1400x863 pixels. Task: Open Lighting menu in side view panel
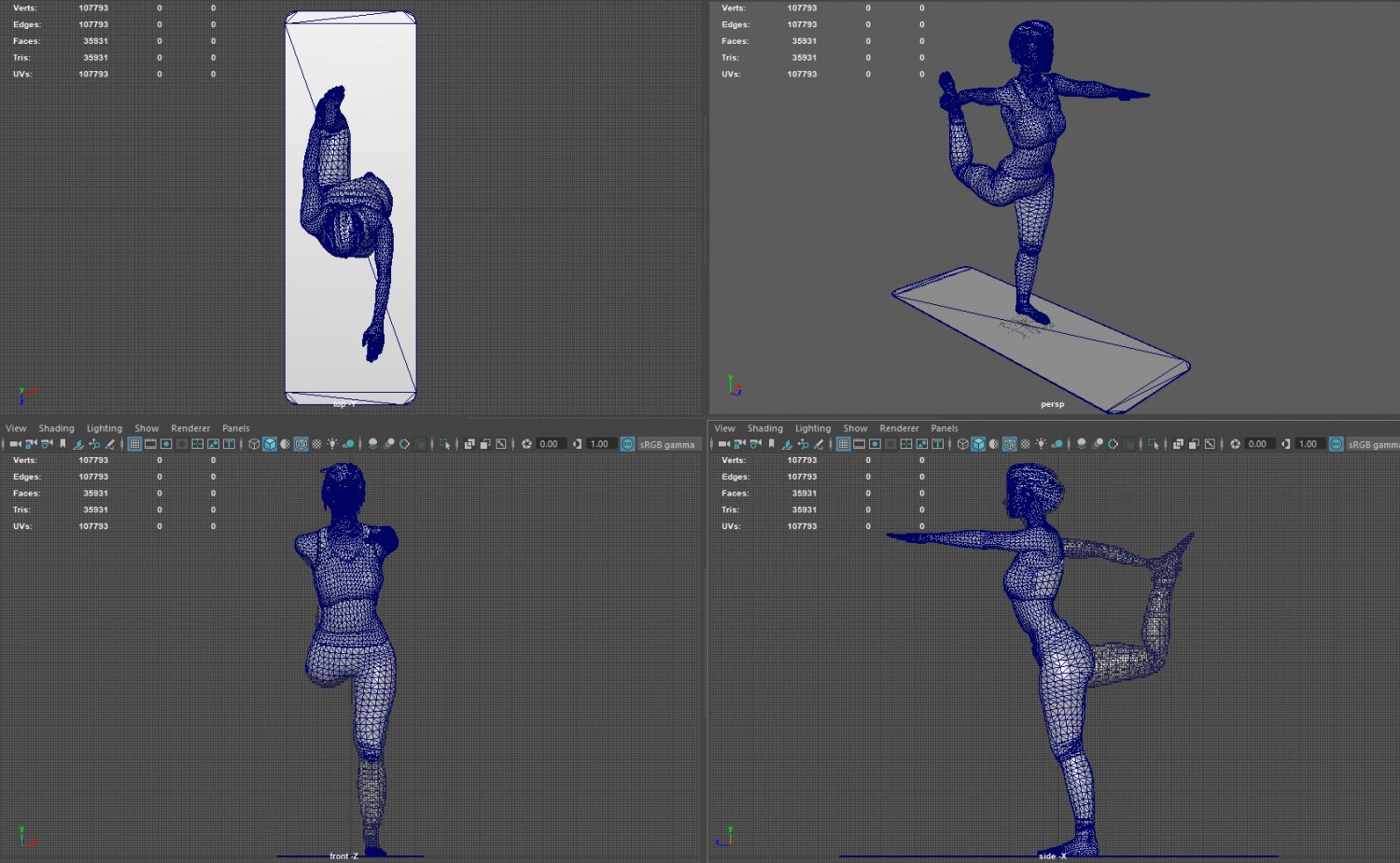tap(813, 428)
